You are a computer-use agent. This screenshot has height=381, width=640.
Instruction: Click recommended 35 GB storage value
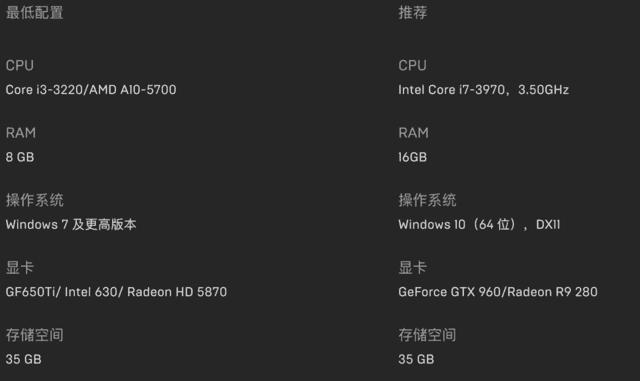pos(416,359)
